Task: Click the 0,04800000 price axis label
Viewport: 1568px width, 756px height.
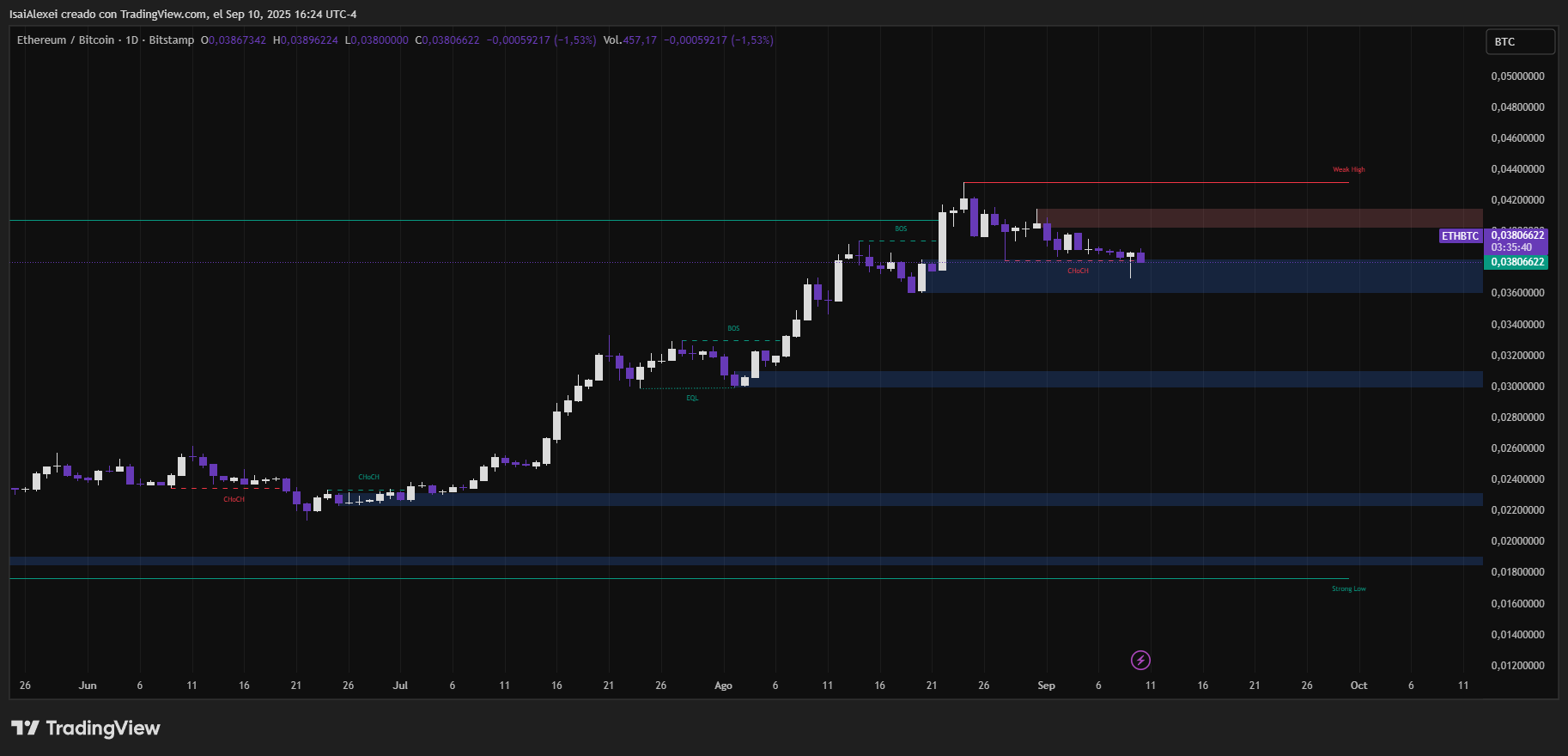Action: 1517,107
